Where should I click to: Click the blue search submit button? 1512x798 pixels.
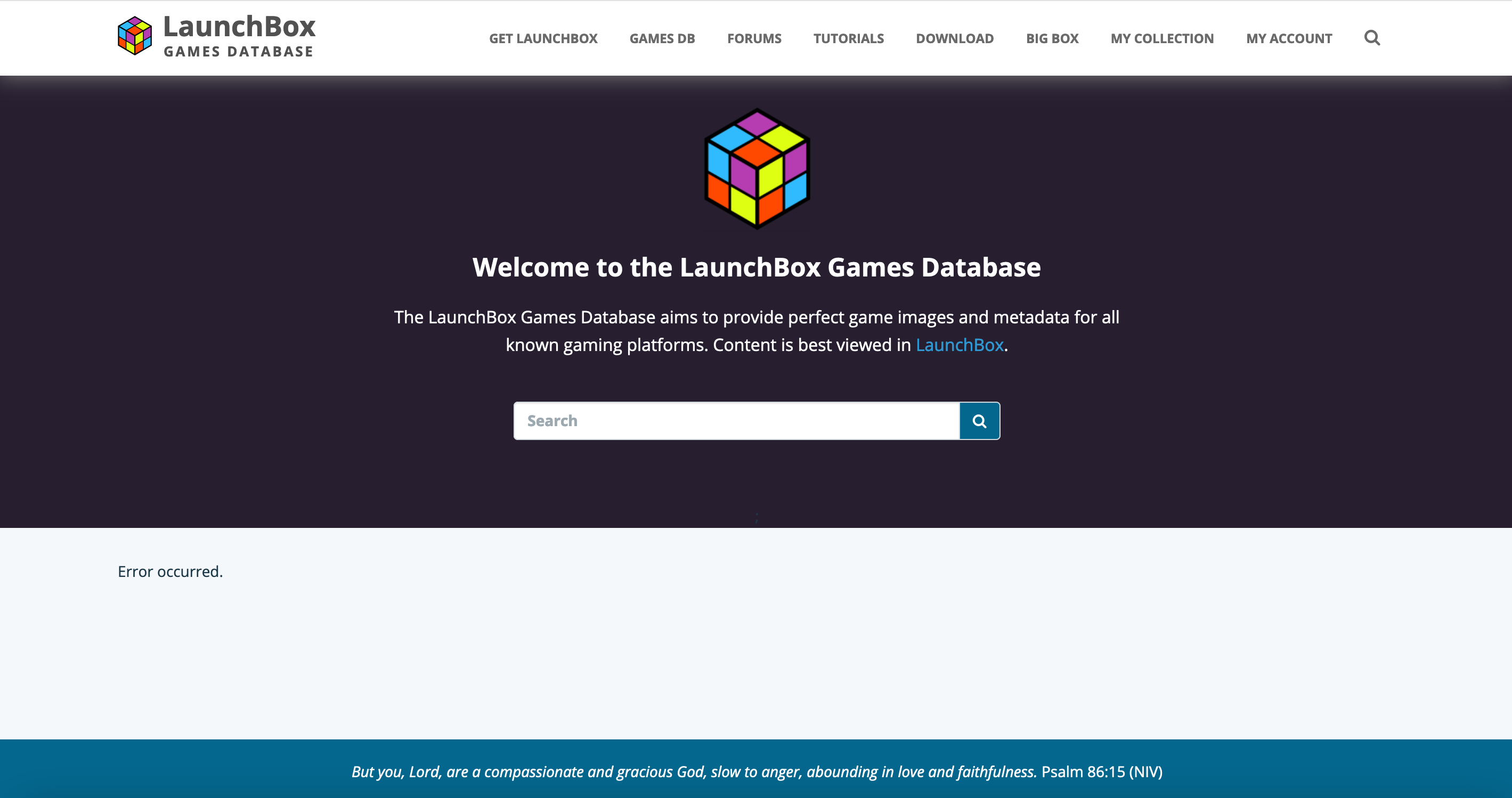[980, 421]
